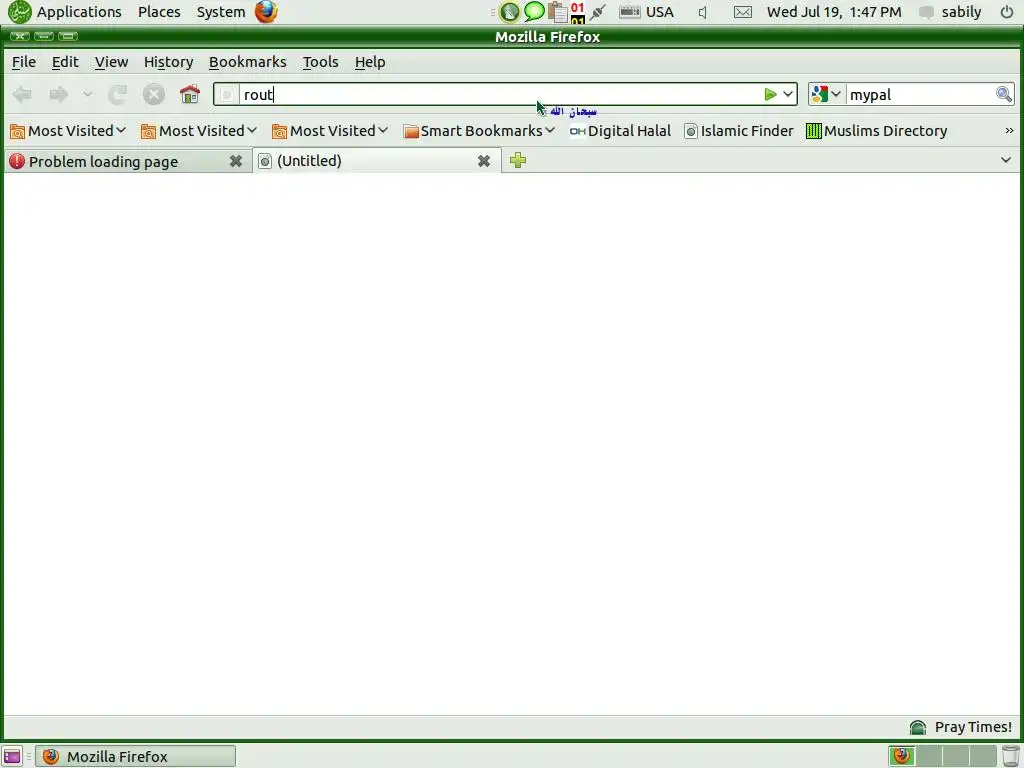
Task: Open the Trash icon in bottom panel
Action: 1011,756
